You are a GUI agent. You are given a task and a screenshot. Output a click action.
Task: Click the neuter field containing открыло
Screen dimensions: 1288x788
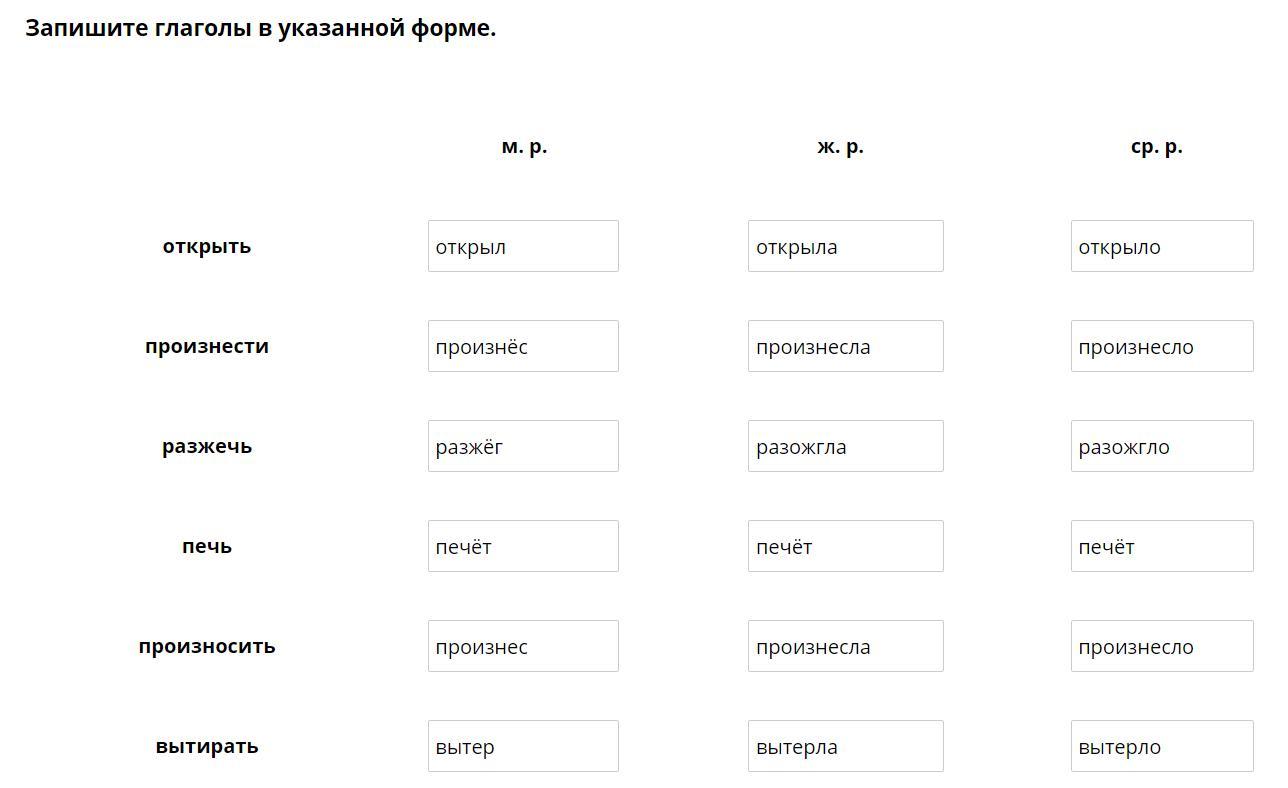(1161, 246)
